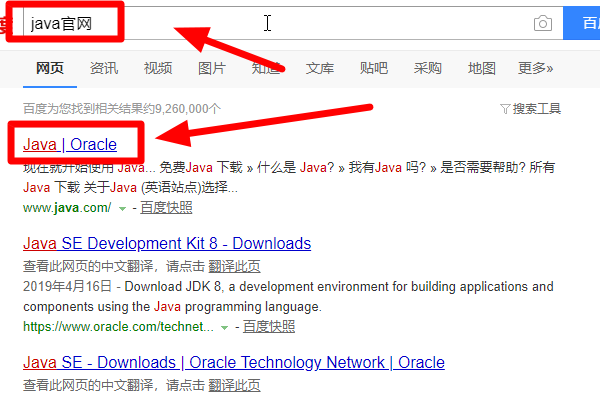Viewport: 600px width, 400px height.
Task: Switch to the 视频 tab
Action: tap(157, 68)
